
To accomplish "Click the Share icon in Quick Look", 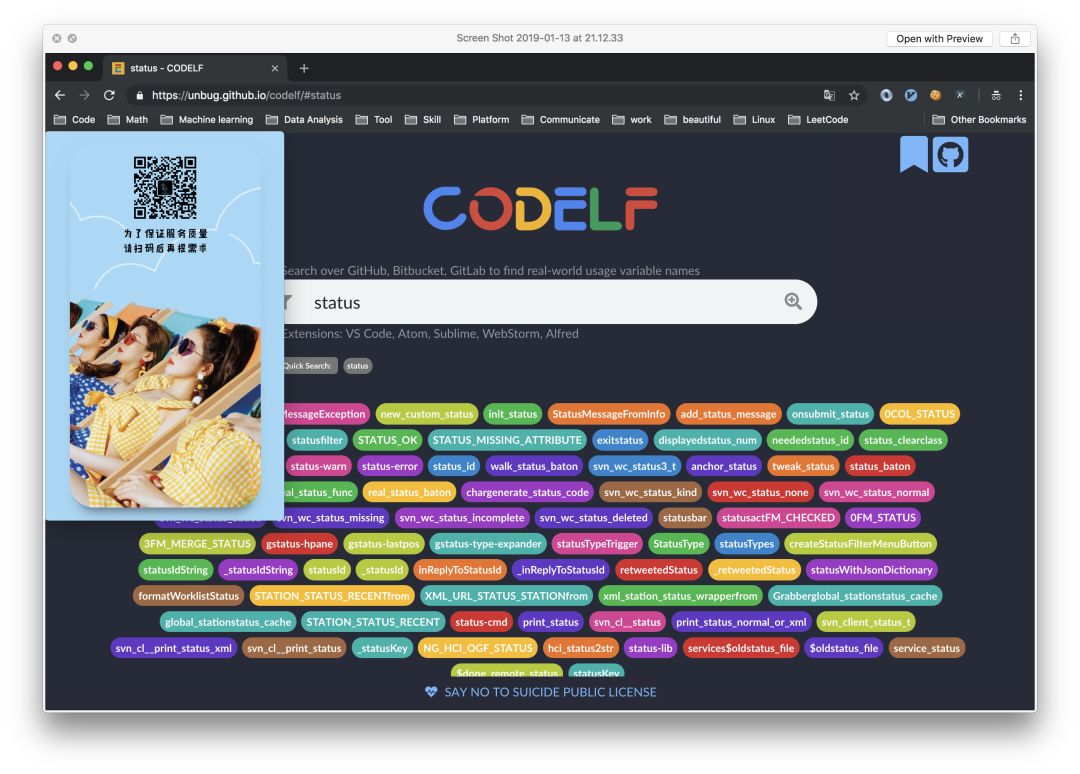I will pyautogui.click(x=1015, y=39).
